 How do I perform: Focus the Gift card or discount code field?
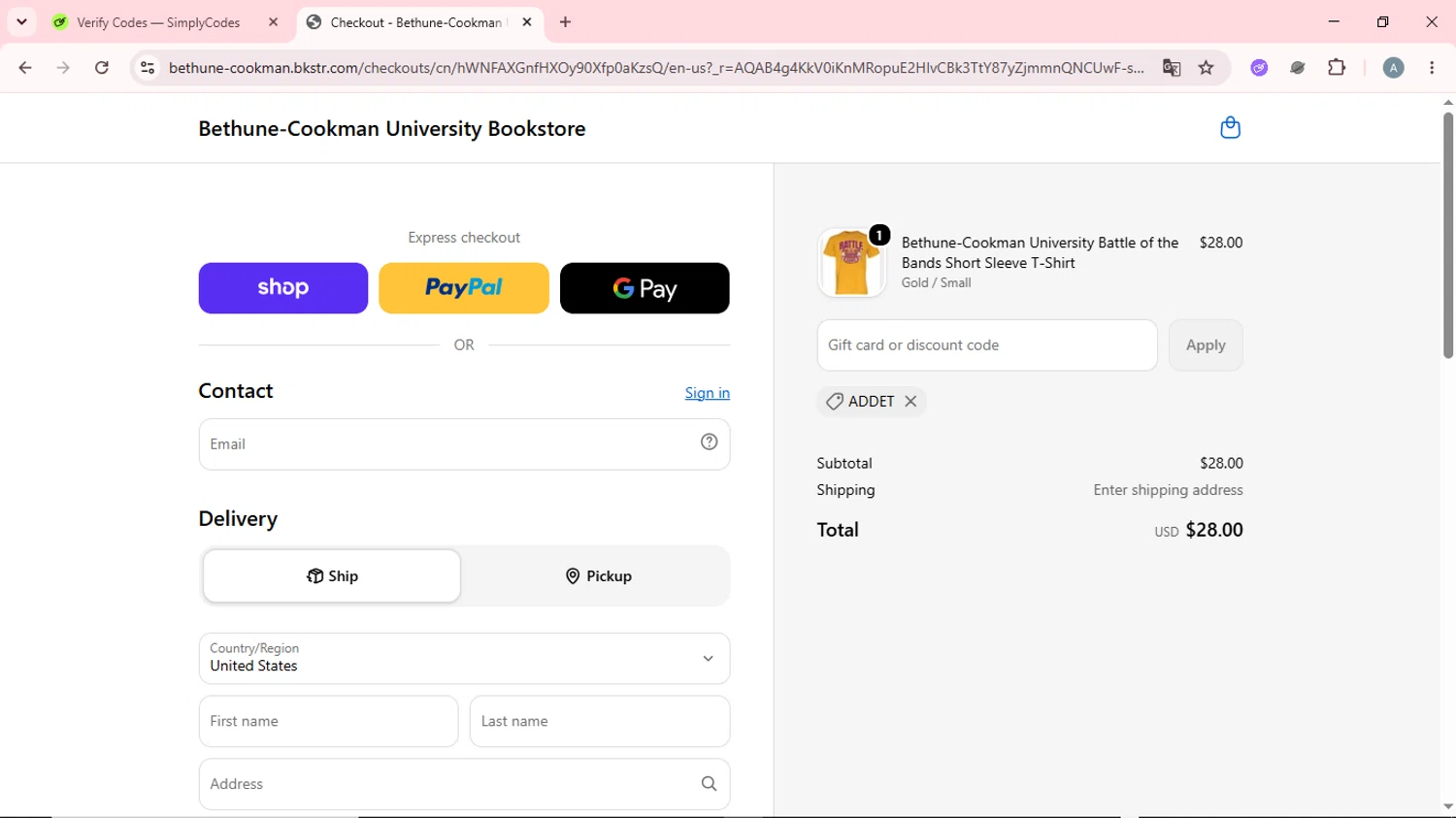coord(987,345)
